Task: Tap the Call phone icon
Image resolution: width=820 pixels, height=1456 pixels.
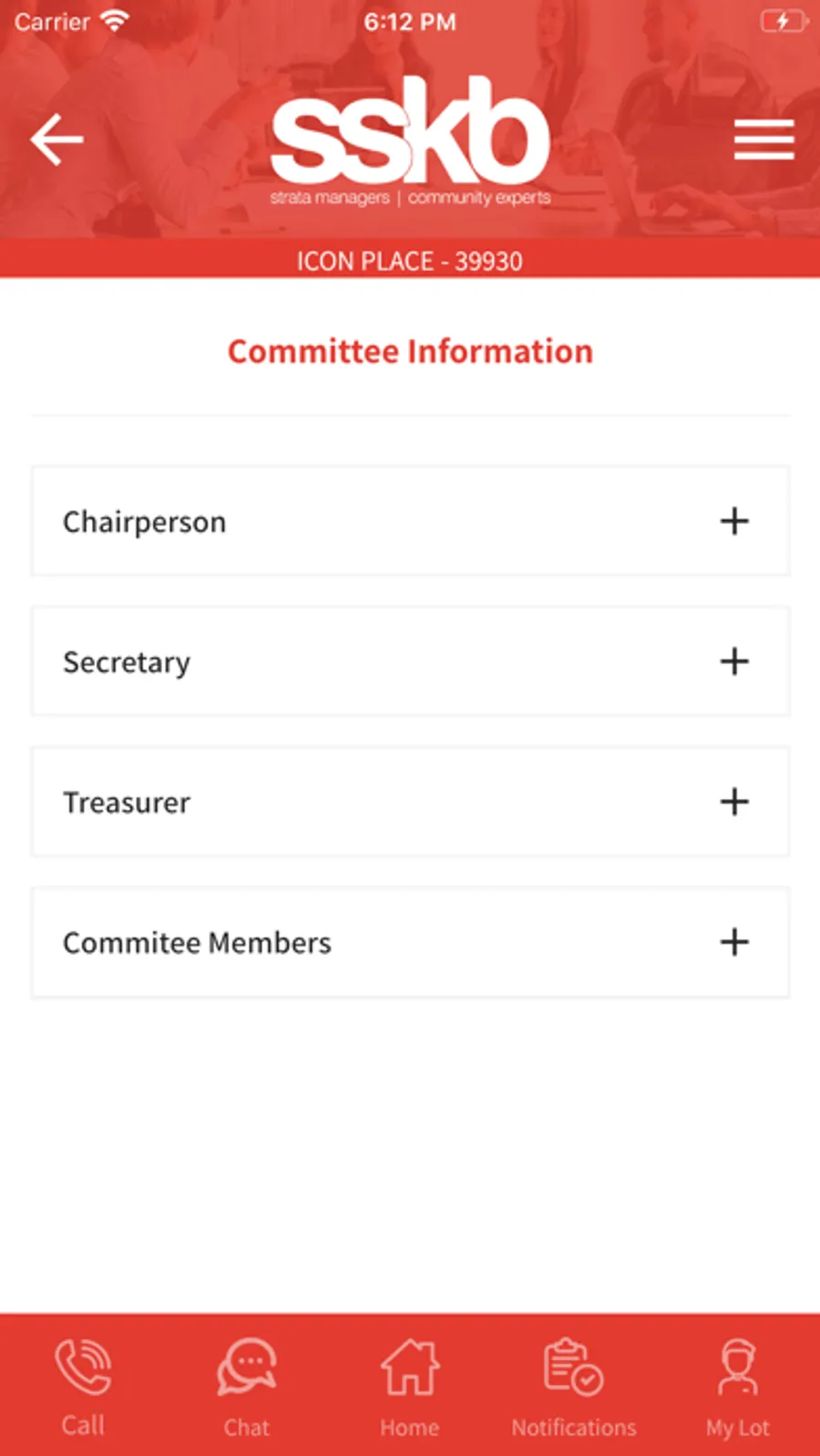Action: 83,1367
